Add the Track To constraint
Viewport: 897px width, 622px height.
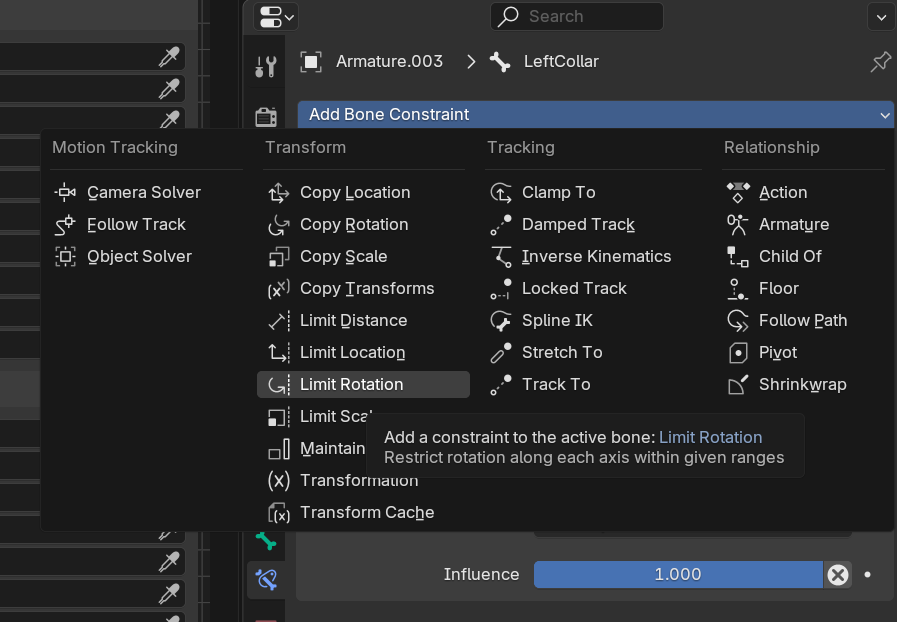pyautogui.click(x=593, y=385)
